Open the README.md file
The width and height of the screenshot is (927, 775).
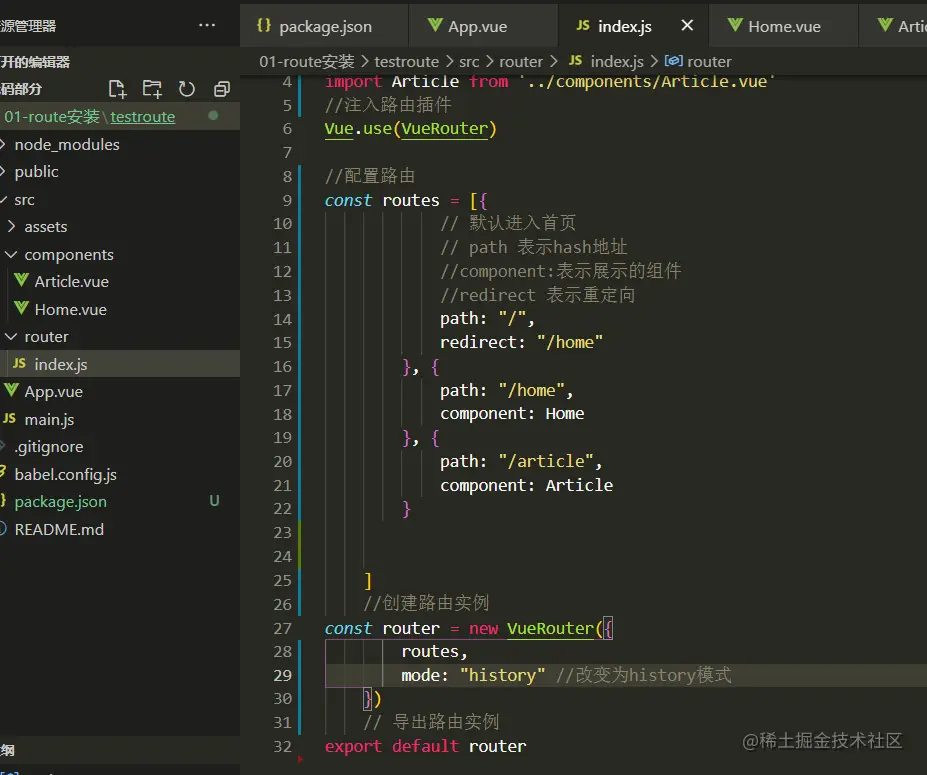pos(59,530)
